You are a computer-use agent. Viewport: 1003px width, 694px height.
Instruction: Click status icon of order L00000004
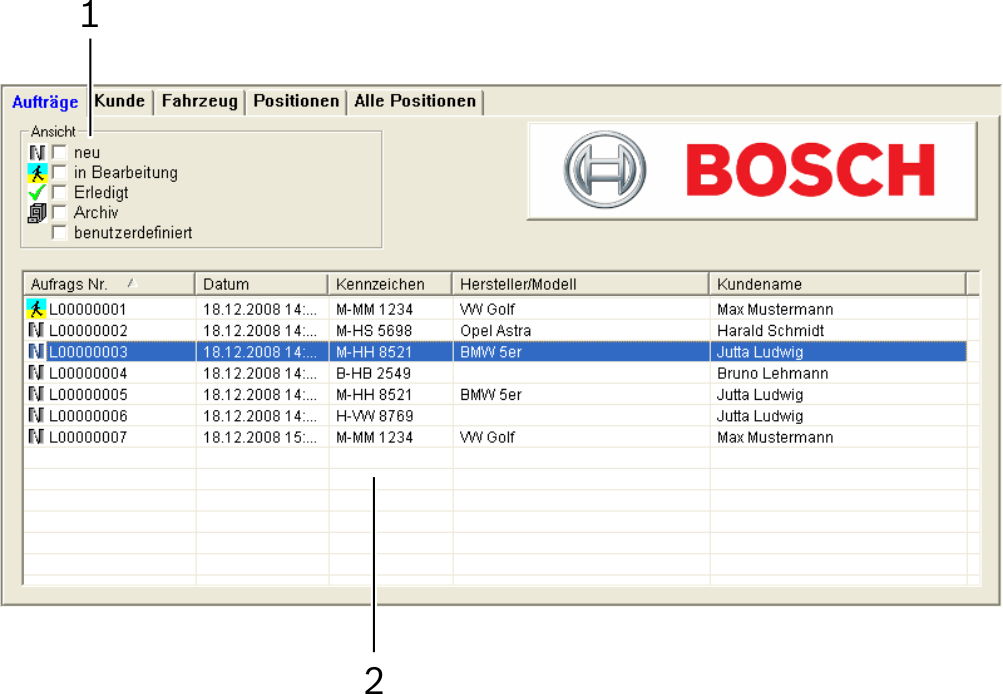point(36,372)
